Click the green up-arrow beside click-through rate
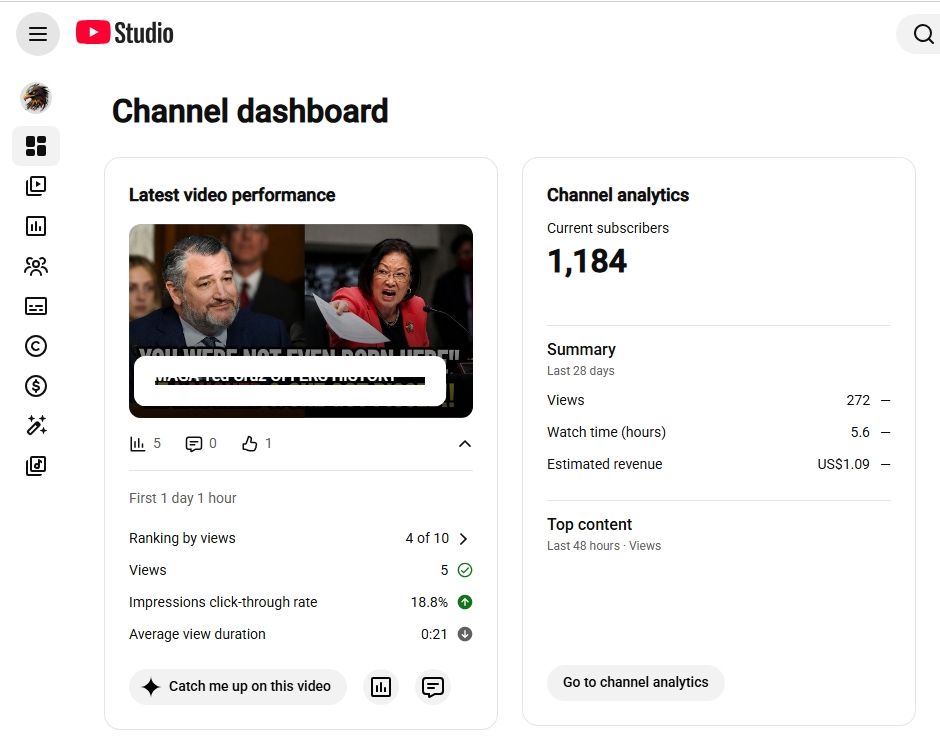The image size is (940, 742). (465, 602)
